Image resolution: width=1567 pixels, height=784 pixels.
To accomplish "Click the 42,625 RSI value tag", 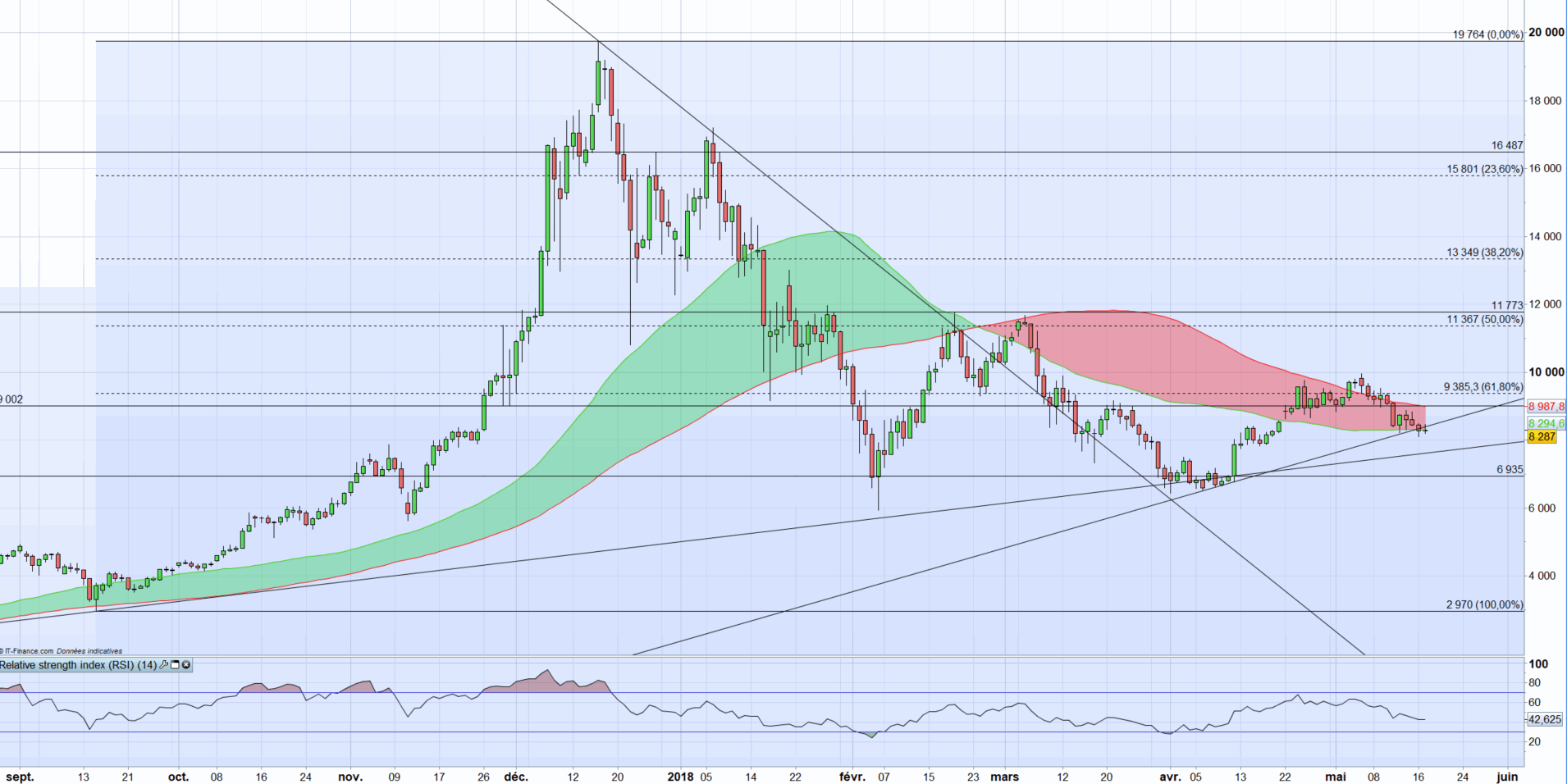I will 1545,719.
